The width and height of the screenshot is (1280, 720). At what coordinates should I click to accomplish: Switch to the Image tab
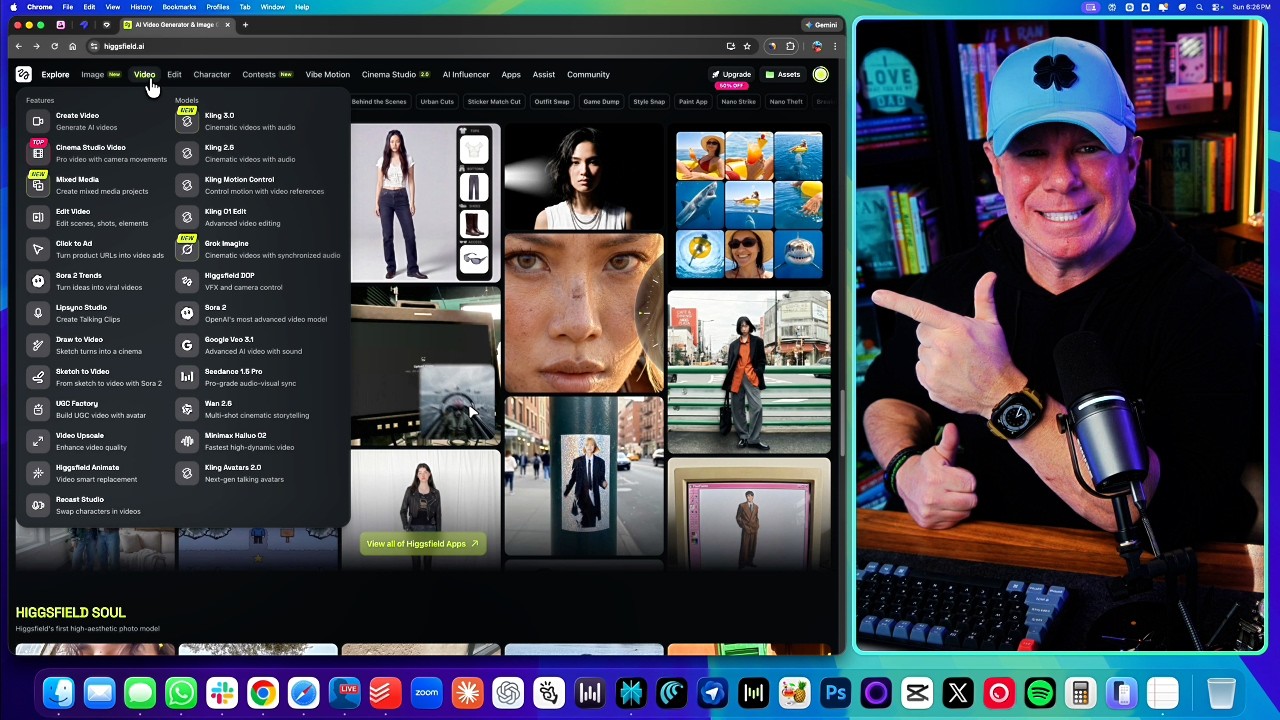tap(92, 74)
